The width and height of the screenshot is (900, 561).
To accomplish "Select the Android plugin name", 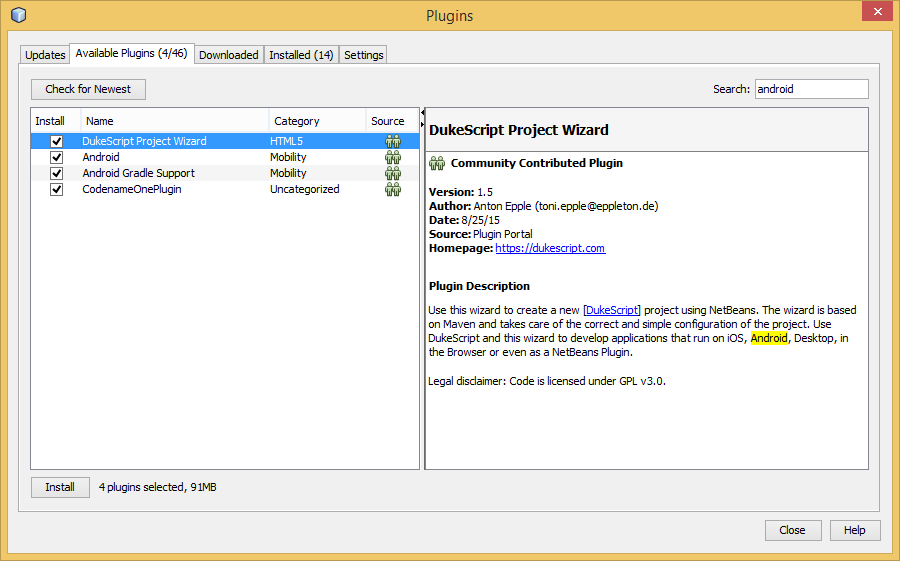I will [x=101, y=157].
